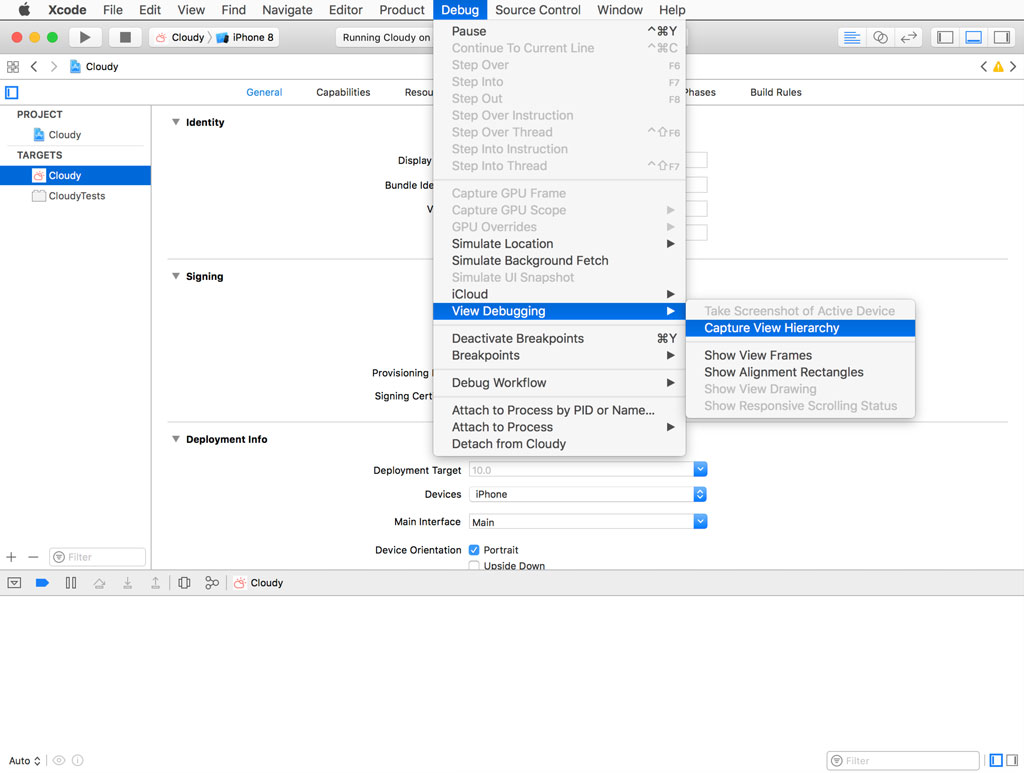
Task: Run the Cloudy app with the Play button
Action: pos(85,37)
